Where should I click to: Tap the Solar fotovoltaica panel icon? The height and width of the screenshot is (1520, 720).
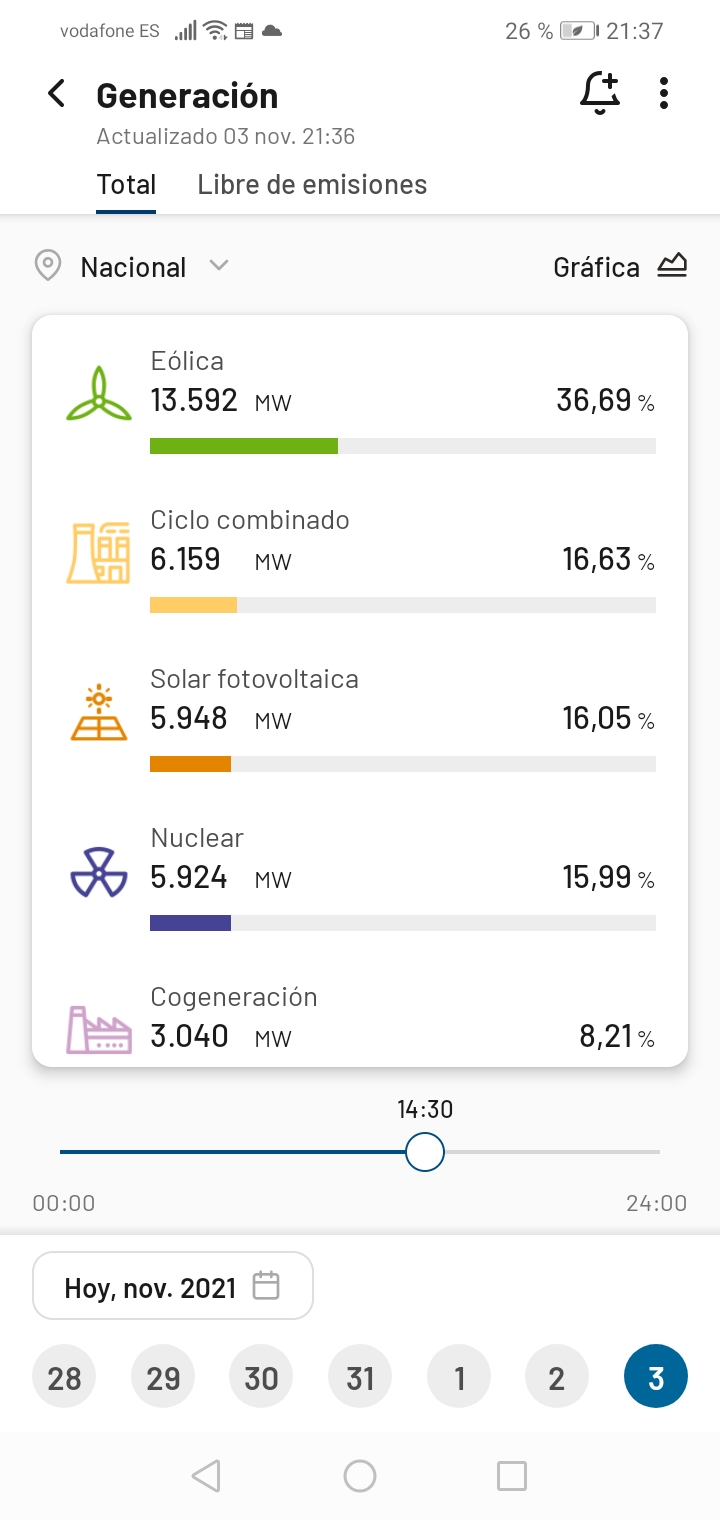(98, 712)
